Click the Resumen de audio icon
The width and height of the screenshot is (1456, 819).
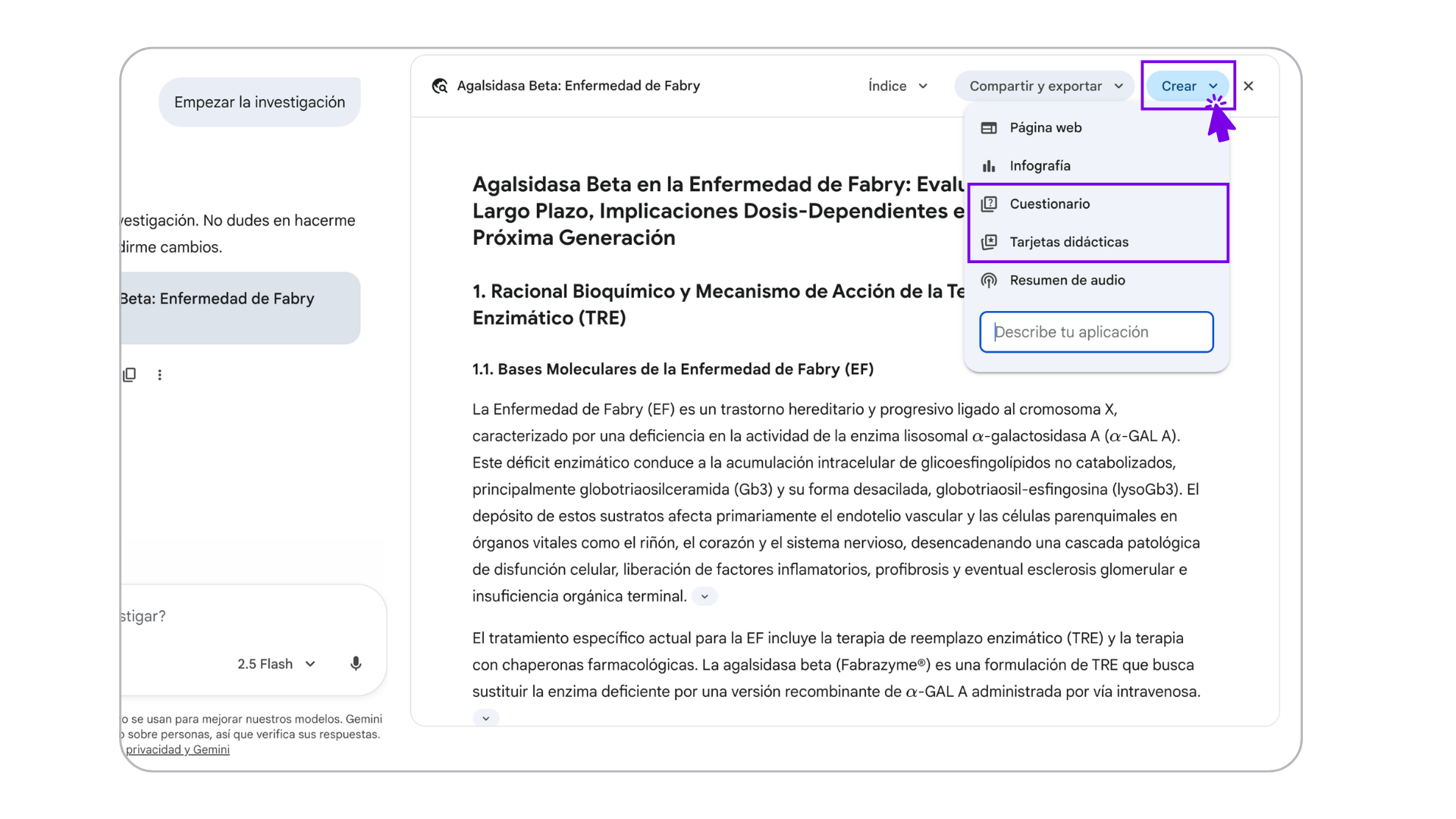click(989, 280)
